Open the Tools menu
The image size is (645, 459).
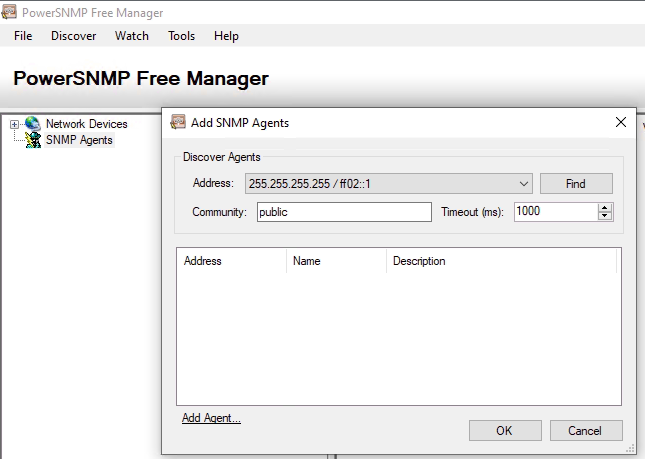[x=181, y=36]
